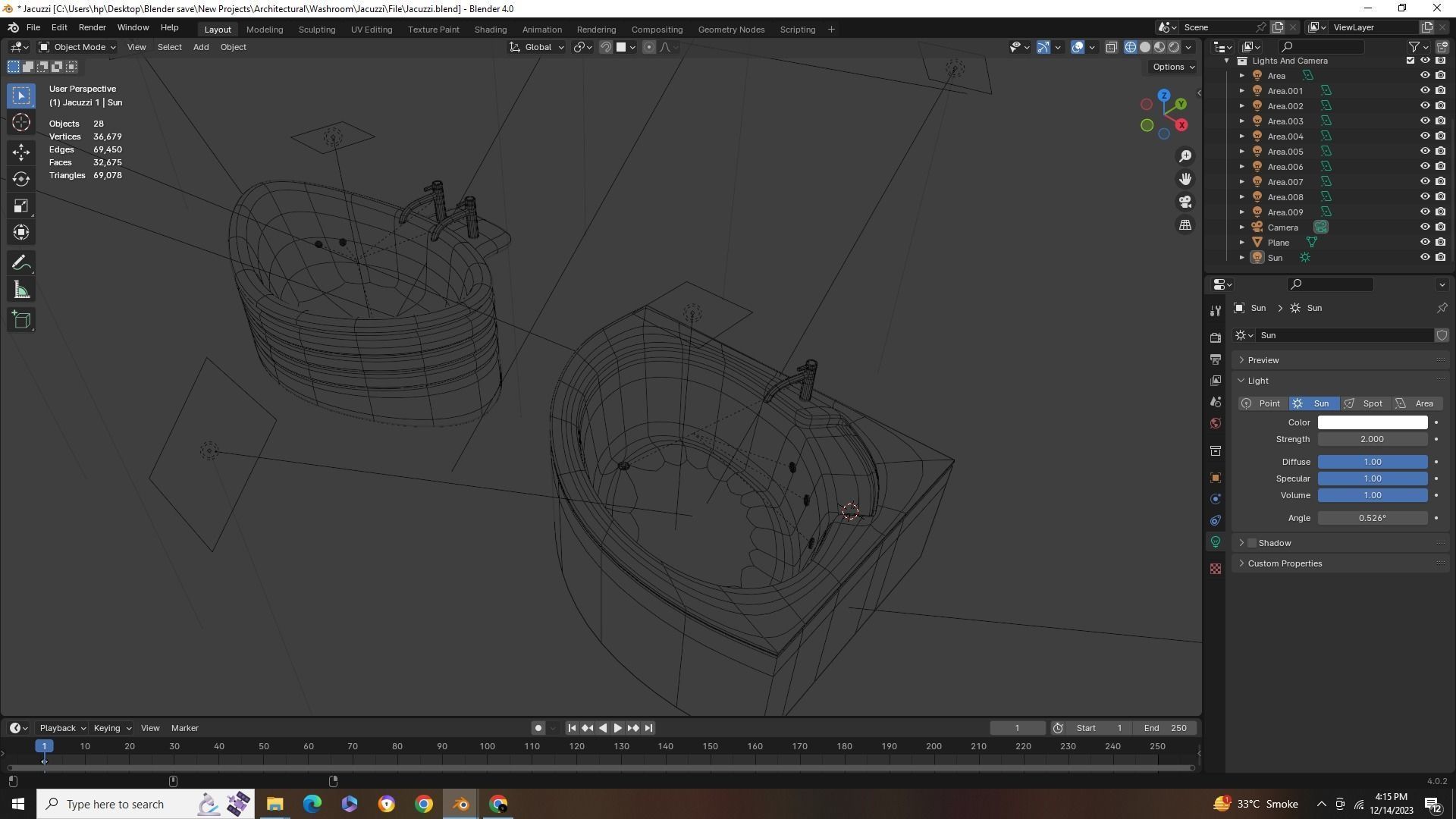Image resolution: width=1456 pixels, height=819 pixels.
Task: Adjust the Specular slider
Action: [x=1373, y=479]
